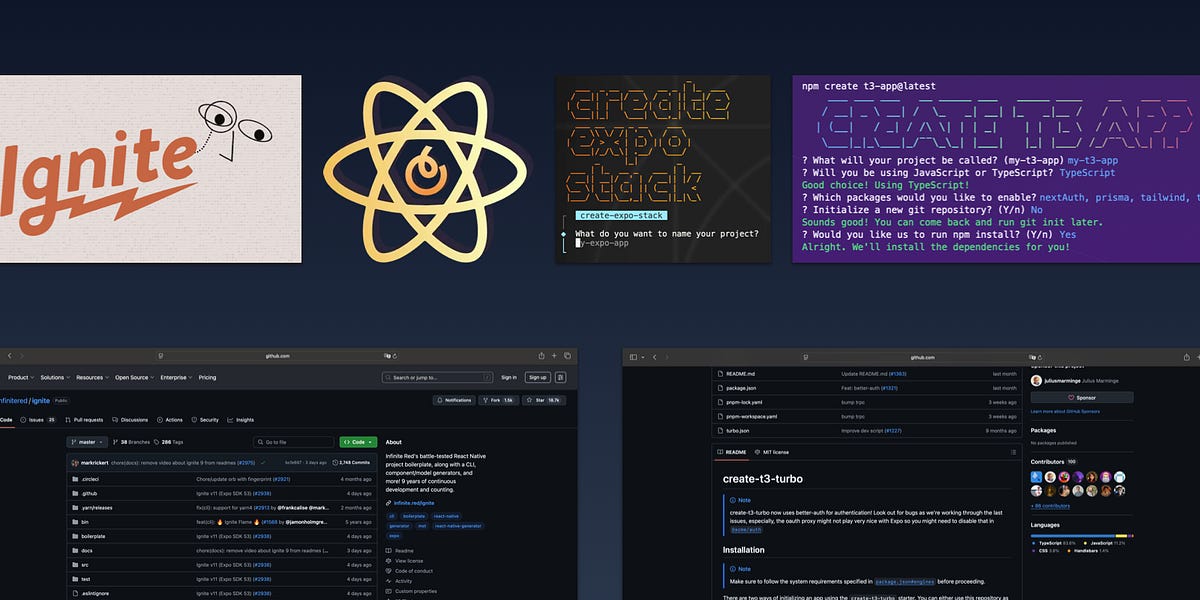This screenshot has width=1200, height=600.
Task: Toggle Safari's sidebar on the create-t3-turbo window
Action: 632,357
